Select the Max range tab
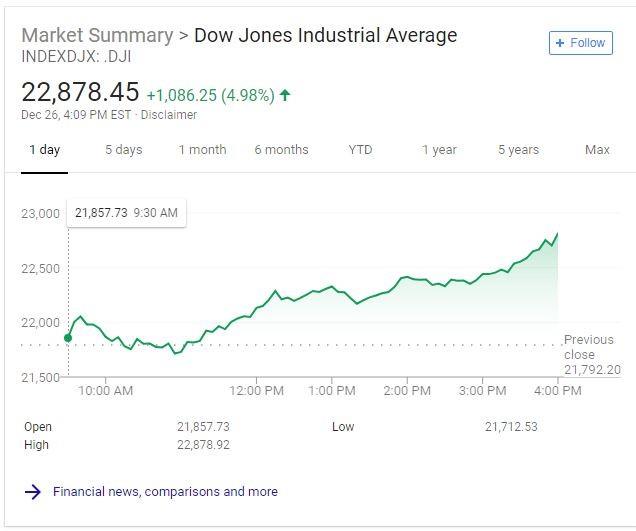The height and width of the screenshot is (531, 636). pos(597,150)
